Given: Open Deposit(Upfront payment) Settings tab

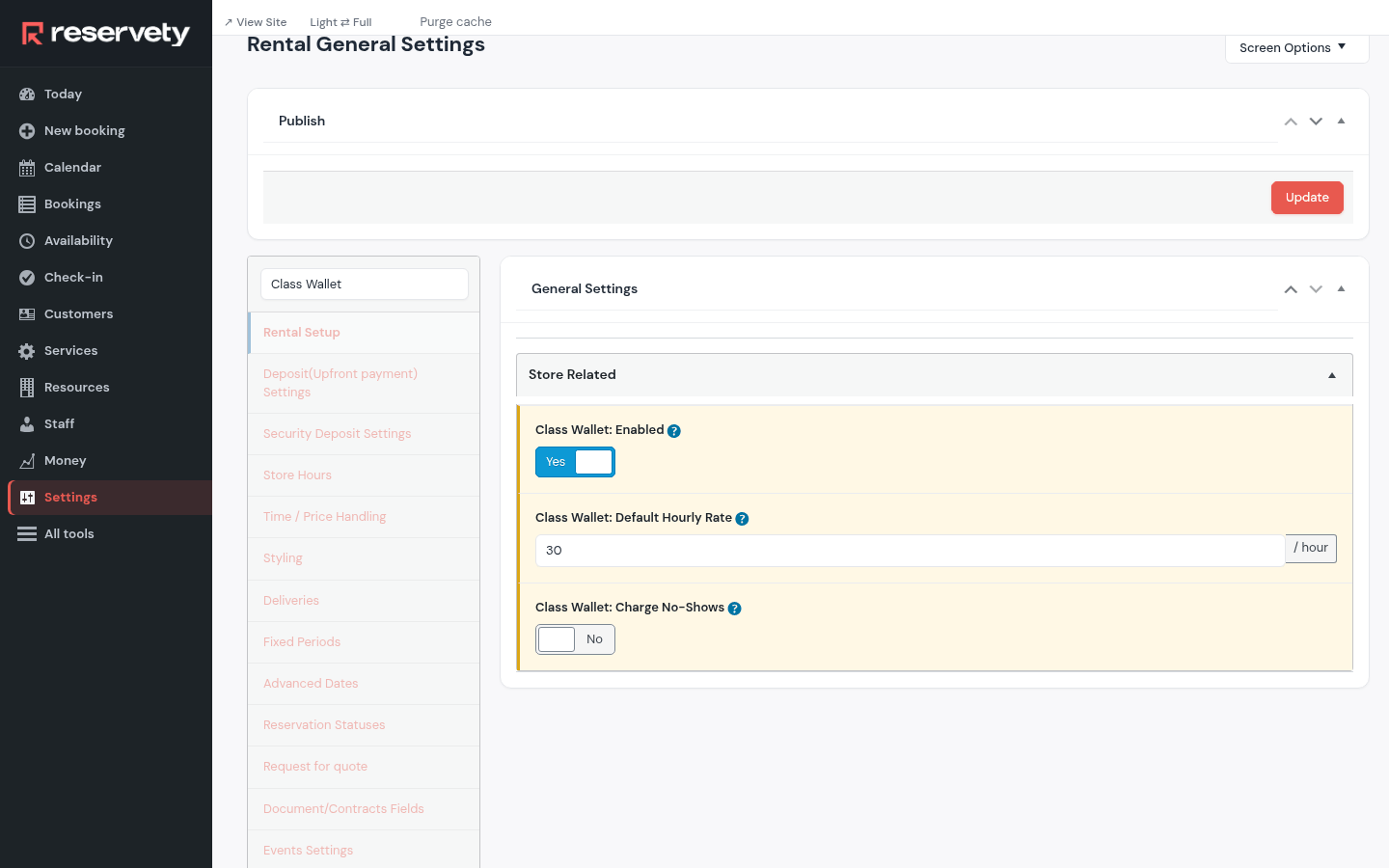Looking at the screenshot, I should click(x=364, y=383).
